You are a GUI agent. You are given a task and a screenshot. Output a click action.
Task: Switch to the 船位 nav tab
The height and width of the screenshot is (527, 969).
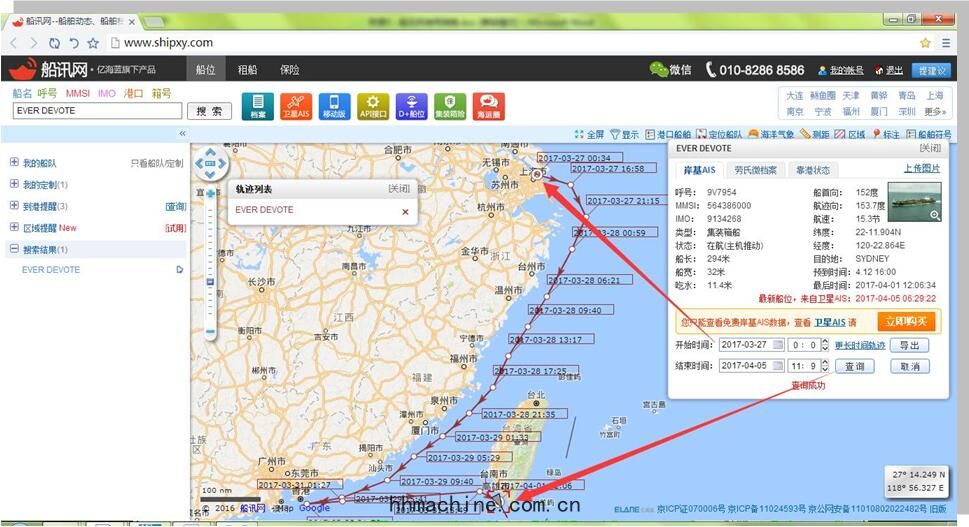[x=206, y=70]
